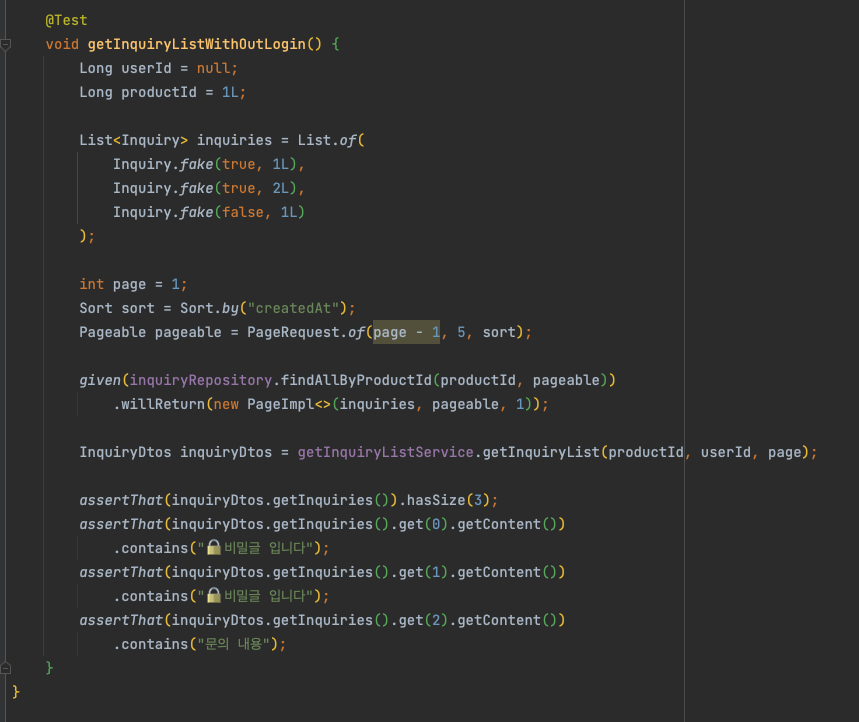Image resolution: width=859 pixels, height=722 pixels.
Task: Click the method name getInquiryListWithOutLogin
Action: [x=197, y=44]
